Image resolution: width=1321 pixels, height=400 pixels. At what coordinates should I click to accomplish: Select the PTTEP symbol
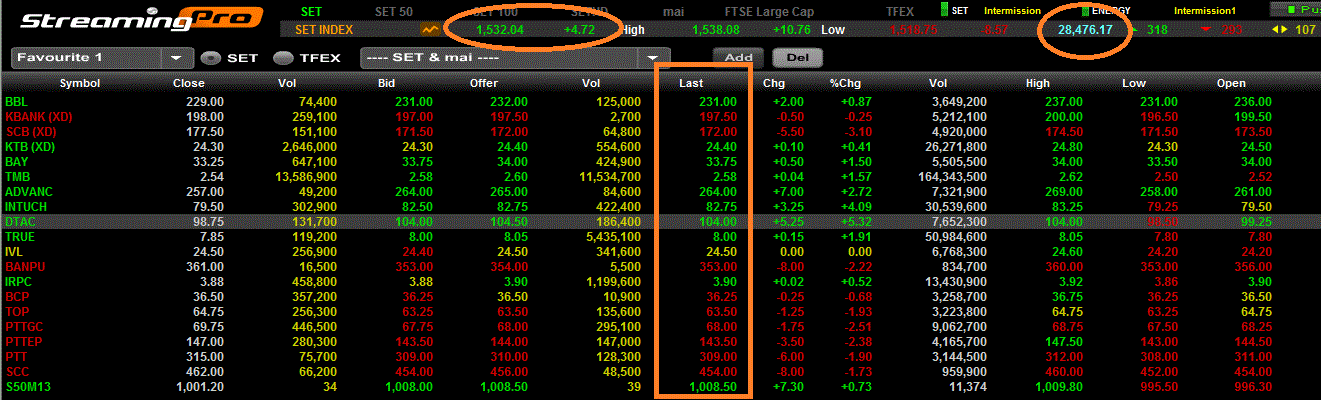coord(24,342)
